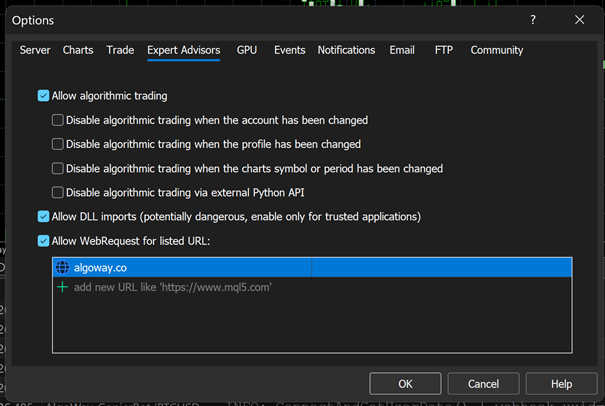
Task: Toggle Allow DLL imports checkbox
Action: point(43,217)
